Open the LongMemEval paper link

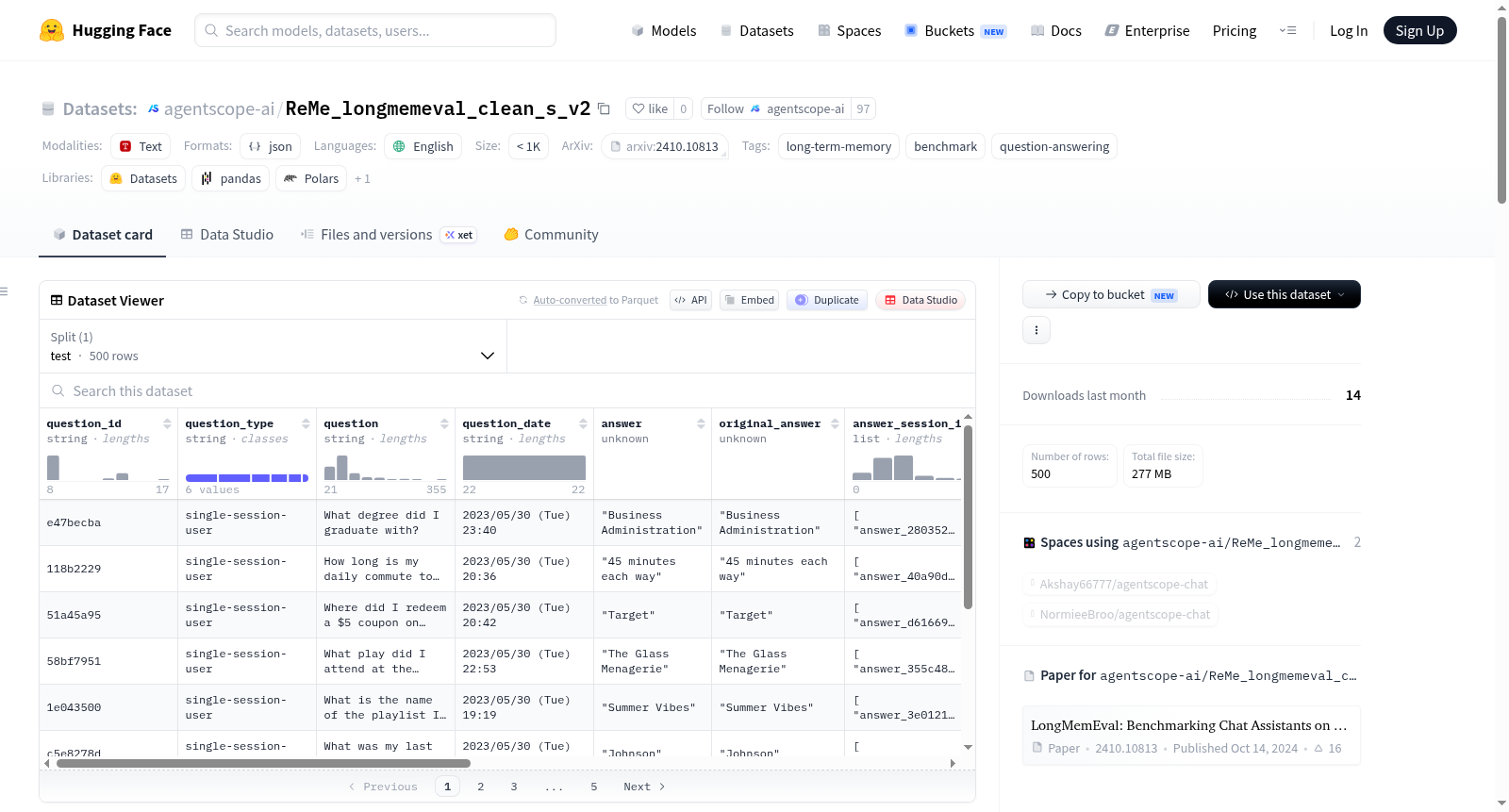1191,735
